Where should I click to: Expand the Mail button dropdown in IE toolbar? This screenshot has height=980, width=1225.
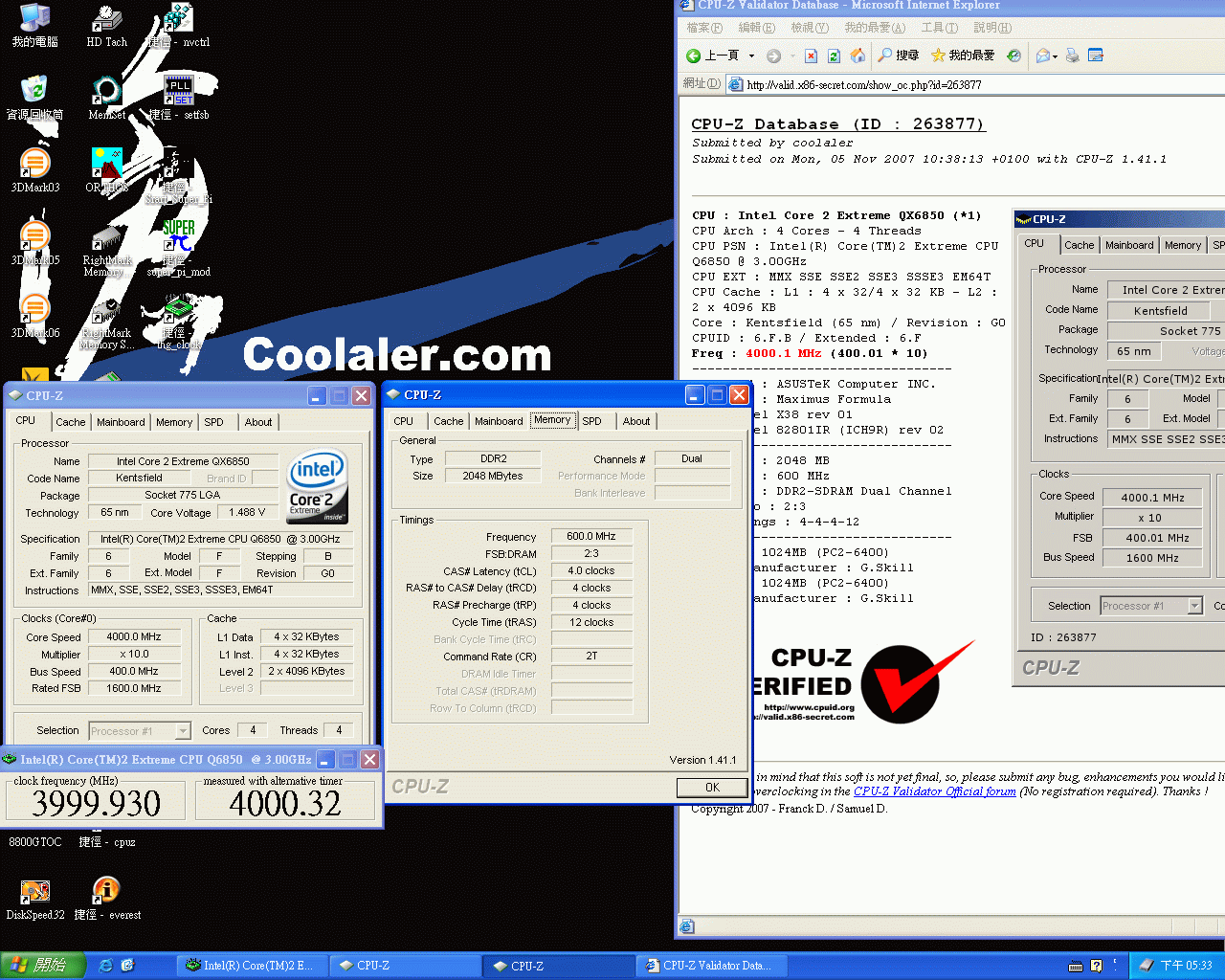(x=1055, y=56)
